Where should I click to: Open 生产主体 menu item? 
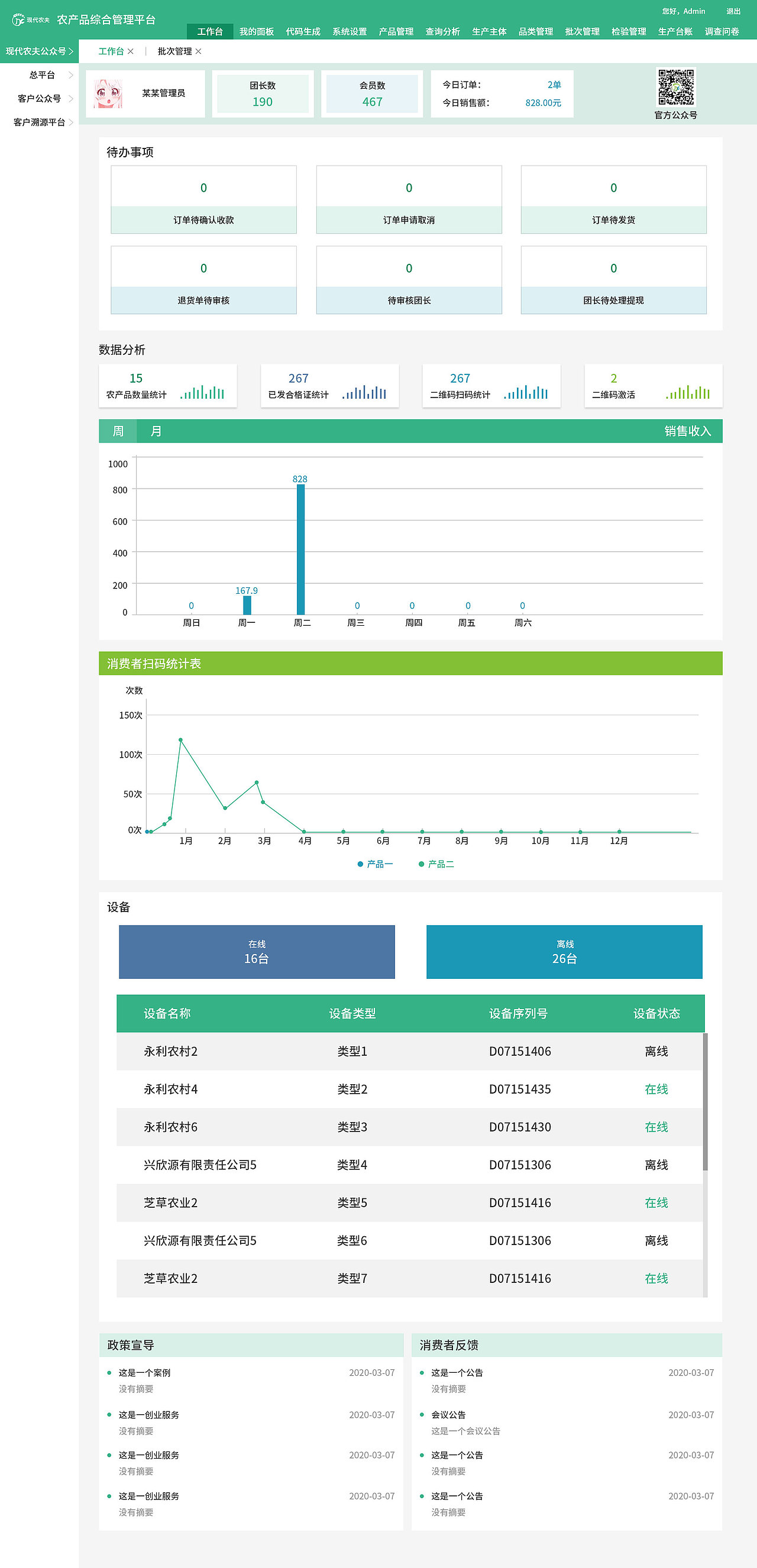coord(489,32)
